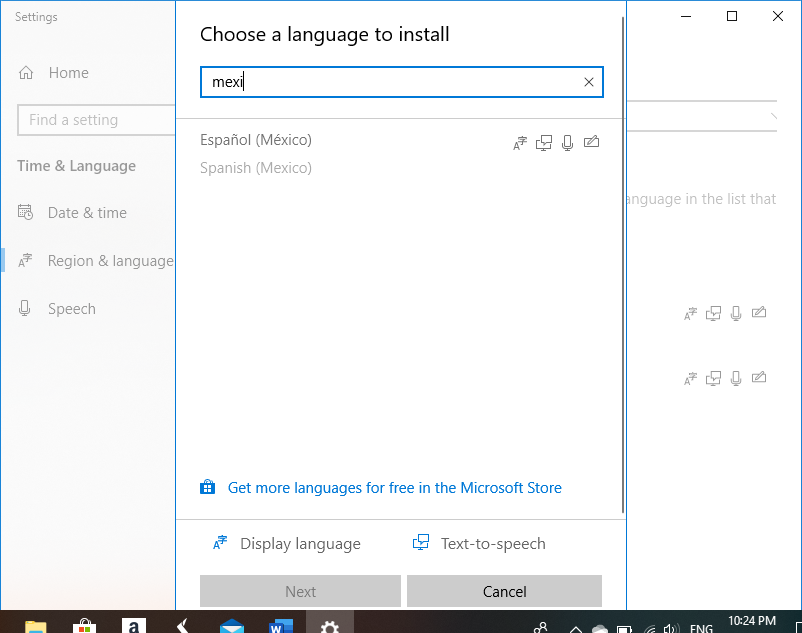
Task: Open Speech settings
Action: tap(72, 309)
